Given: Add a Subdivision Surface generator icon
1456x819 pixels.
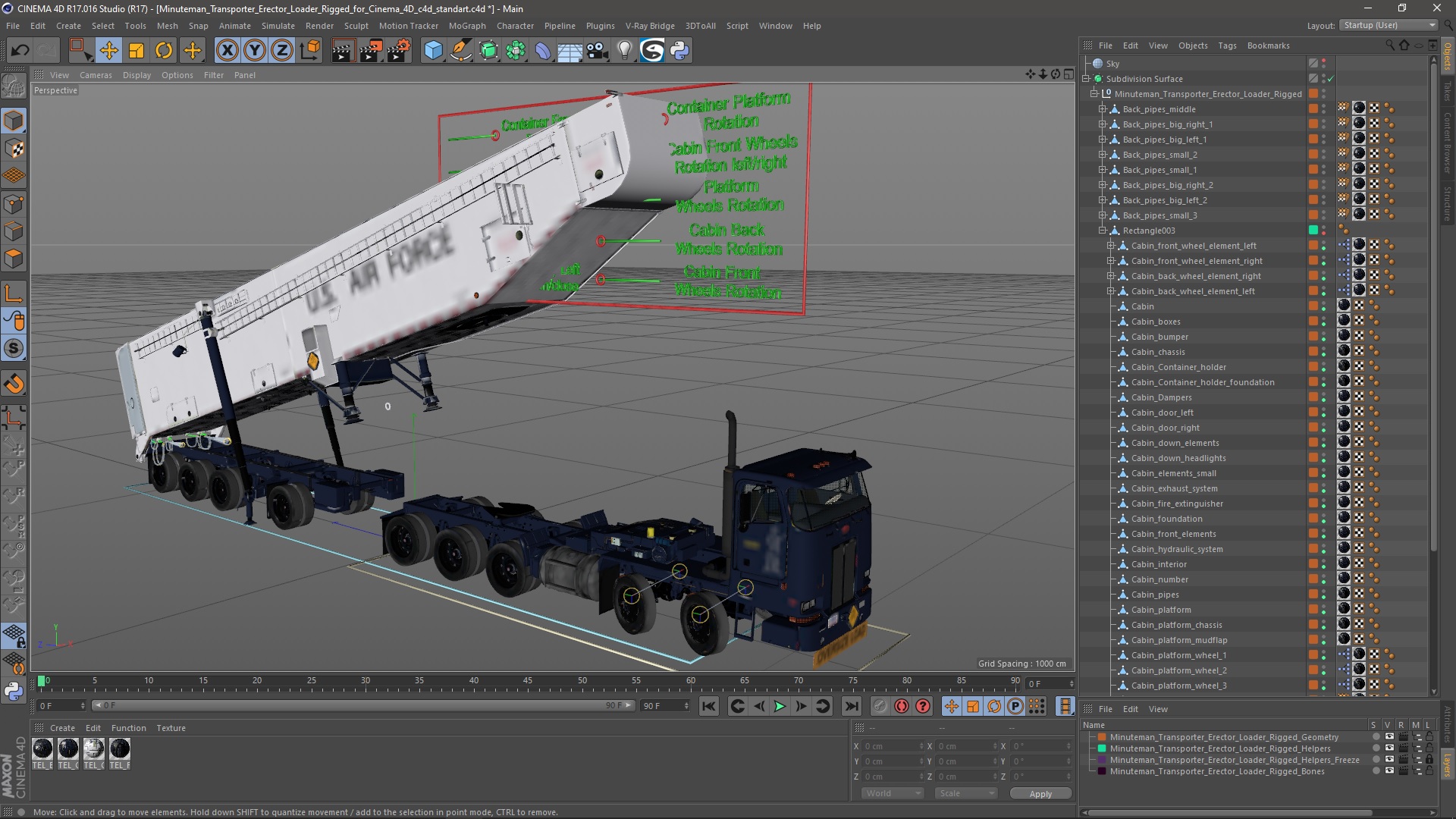Looking at the screenshot, I should [488, 51].
